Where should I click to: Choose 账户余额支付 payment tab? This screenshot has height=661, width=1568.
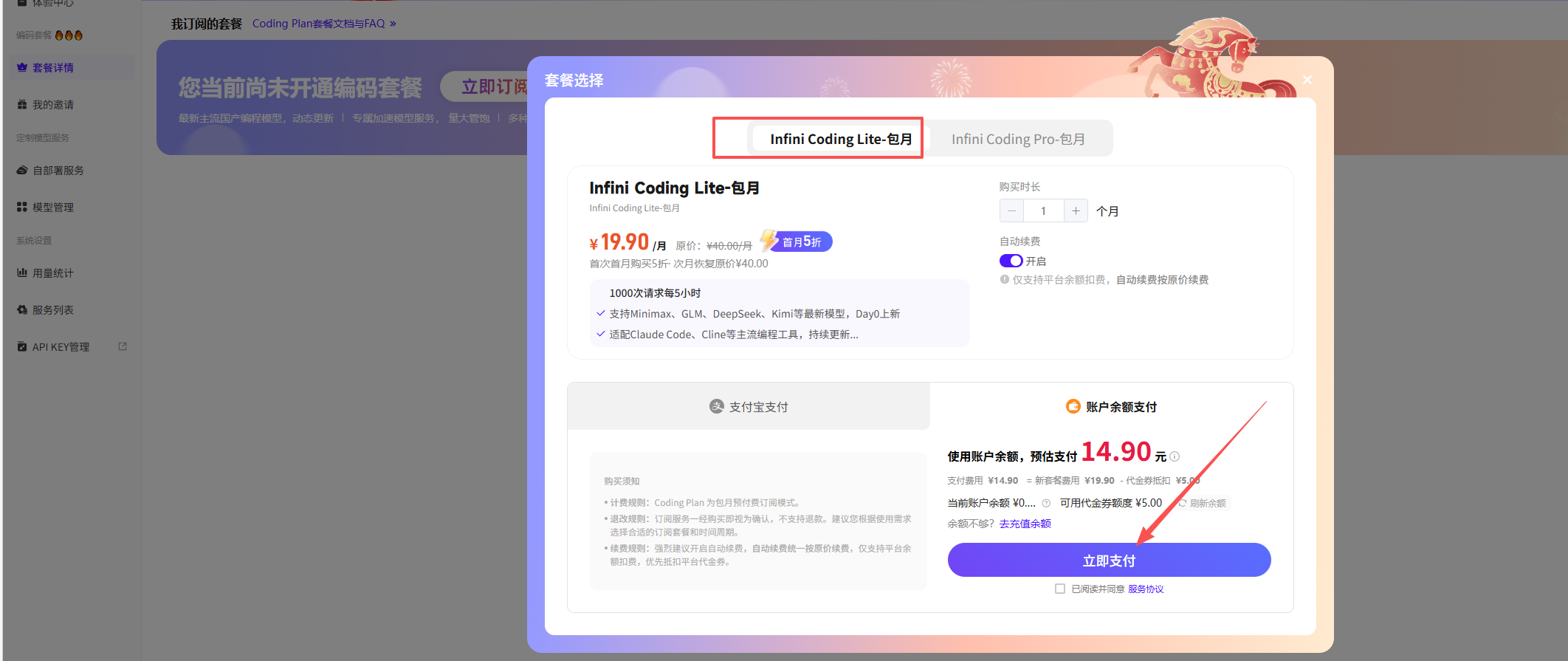point(1111,406)
